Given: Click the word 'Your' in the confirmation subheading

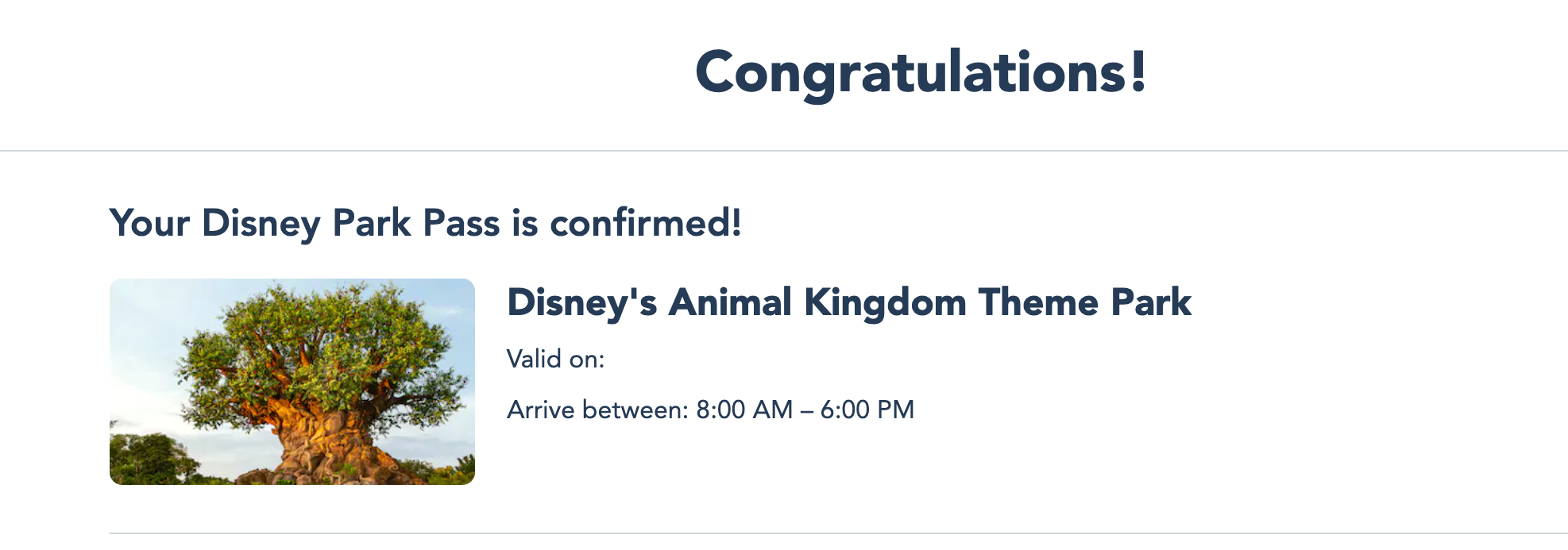Looking at the screenshot, I should [x=149, y=223].
